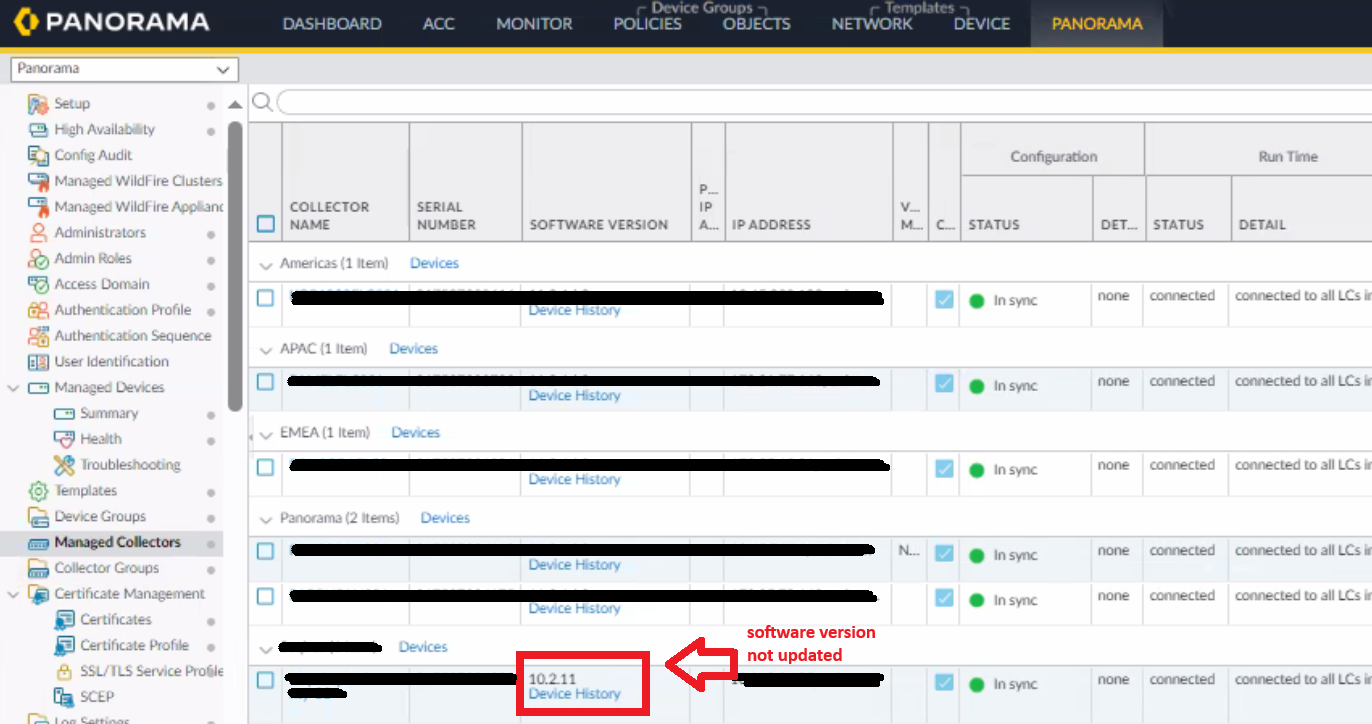Toggle the blue checked box in EMEA row

coord(944,468)
